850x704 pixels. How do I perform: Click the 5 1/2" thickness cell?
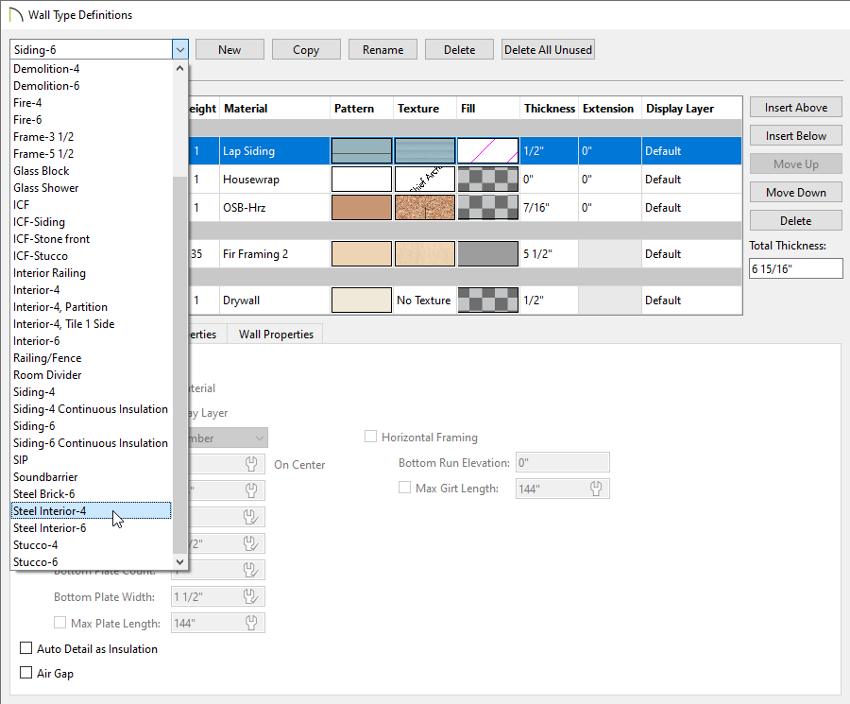point(549,254)
